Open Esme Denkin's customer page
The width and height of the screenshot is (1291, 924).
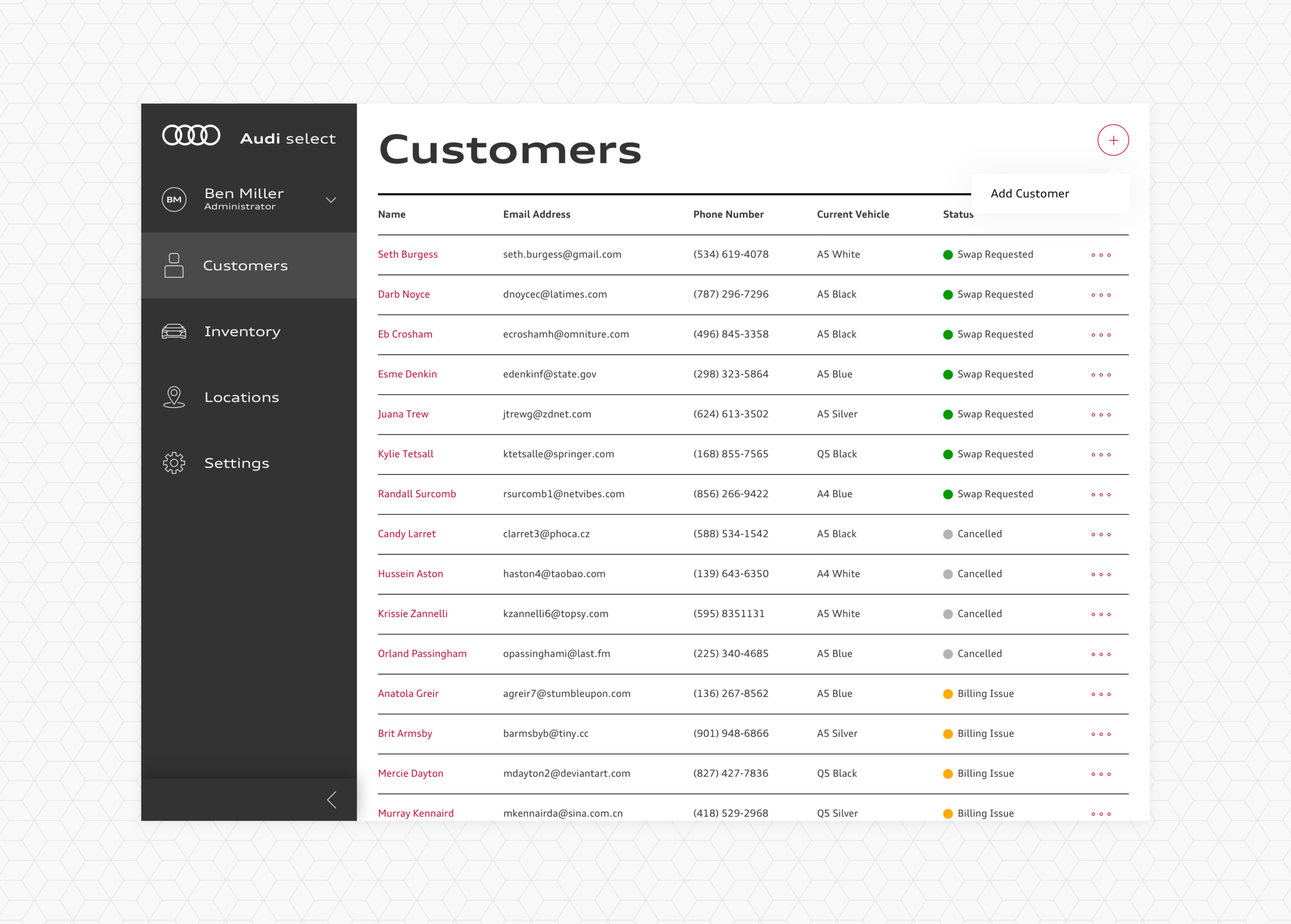407,374
